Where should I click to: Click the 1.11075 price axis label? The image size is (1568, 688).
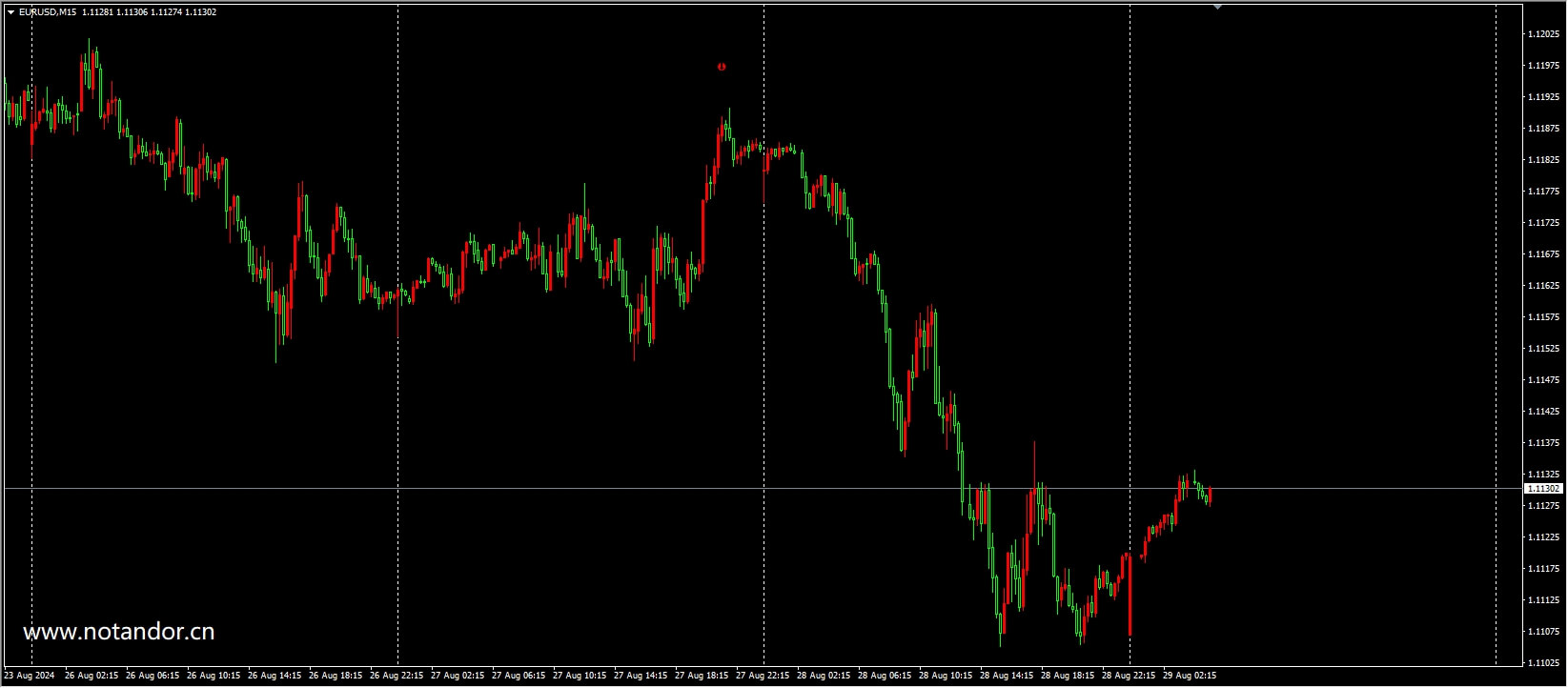(x=1543, y=632)
